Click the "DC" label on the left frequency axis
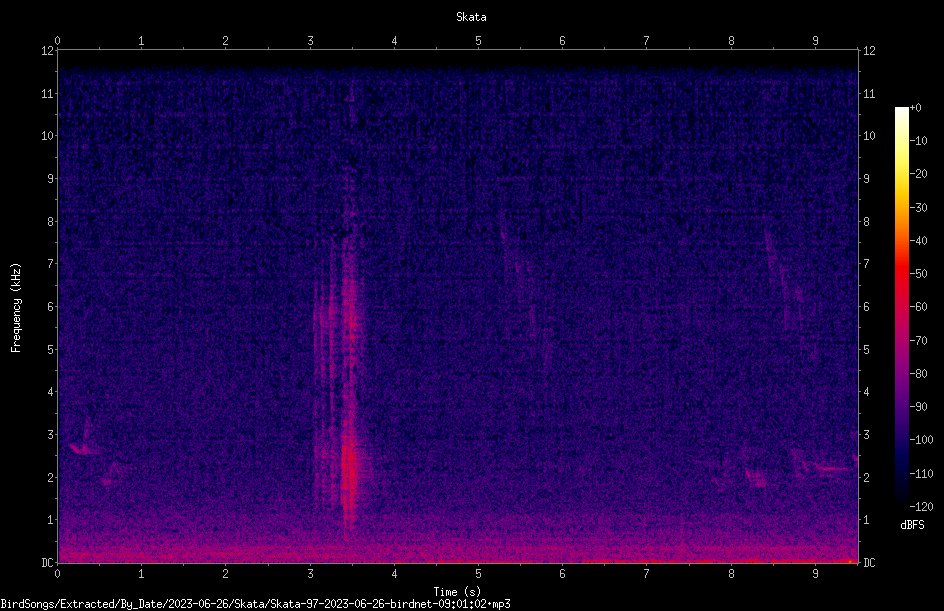 [47, 563]
